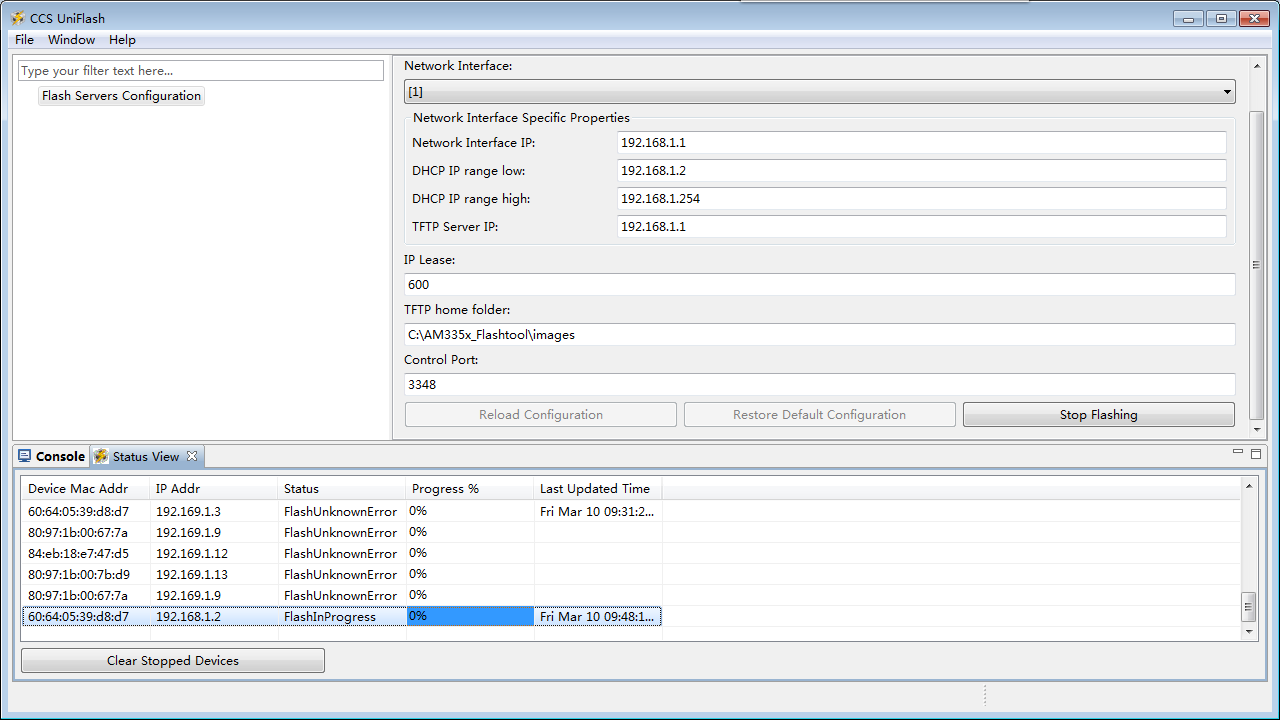Close the Status View tab

point(192,456)
